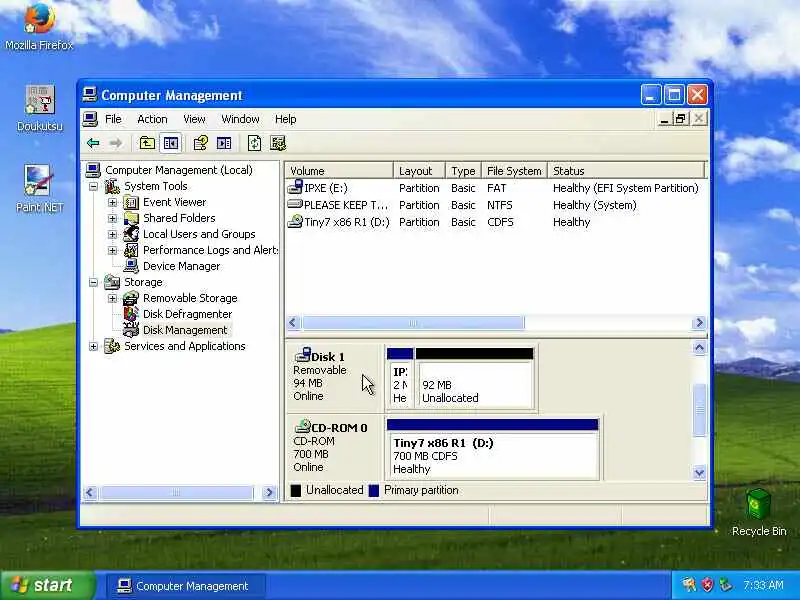Image resolution: width=800 pixels, height=600 pixels.
Task: Select Removable Storage in the tree
Action: click(x=190, y=298)
